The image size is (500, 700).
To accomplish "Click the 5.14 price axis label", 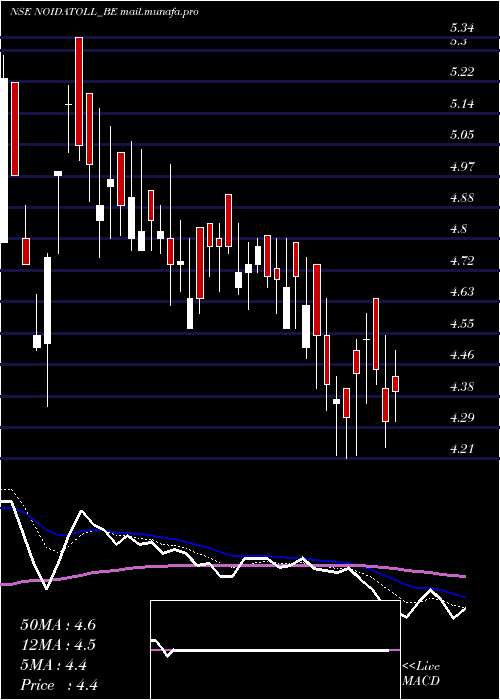I will click(462, 104).
